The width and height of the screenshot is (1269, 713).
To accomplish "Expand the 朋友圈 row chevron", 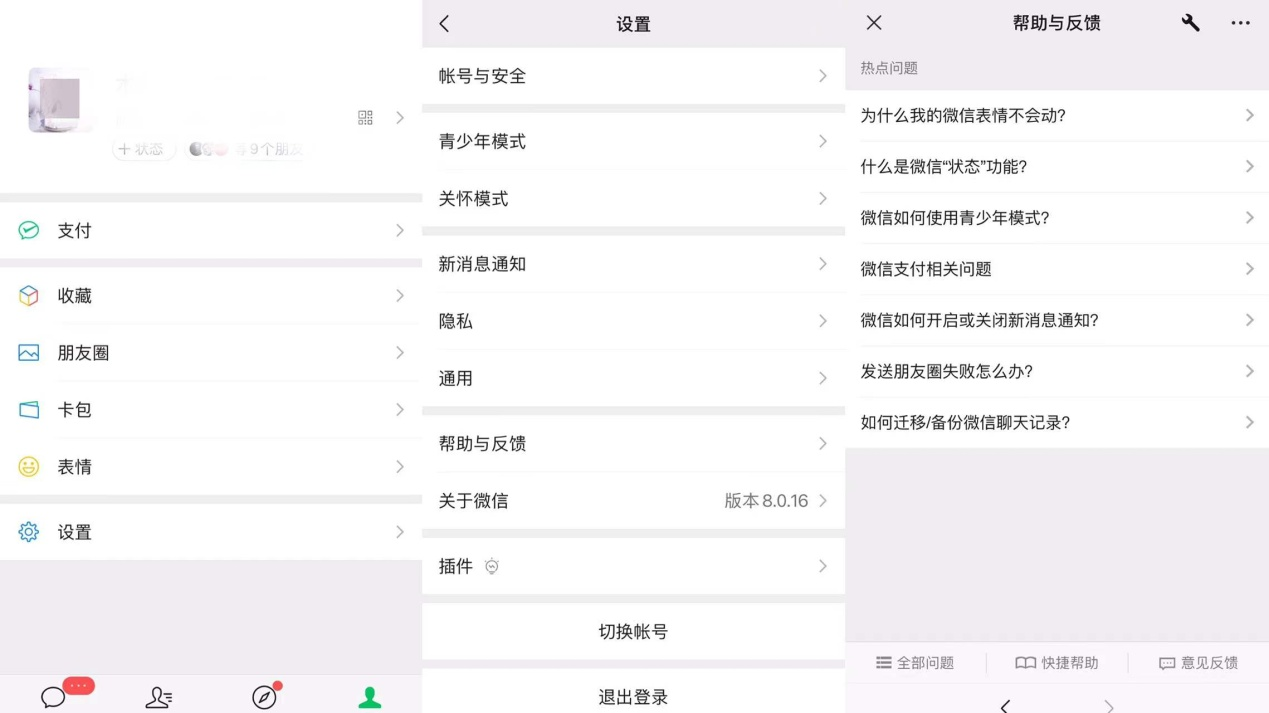I will coord(400,353).
